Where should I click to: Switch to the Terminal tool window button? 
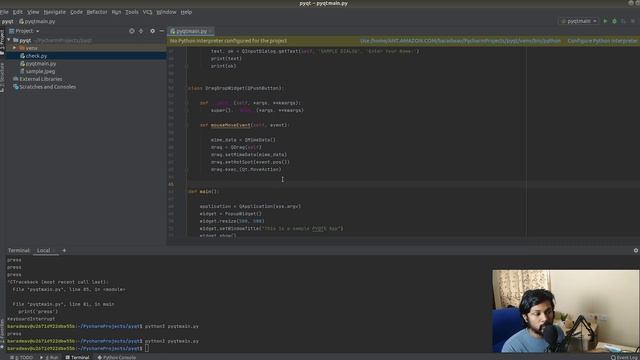click(77, 357)
